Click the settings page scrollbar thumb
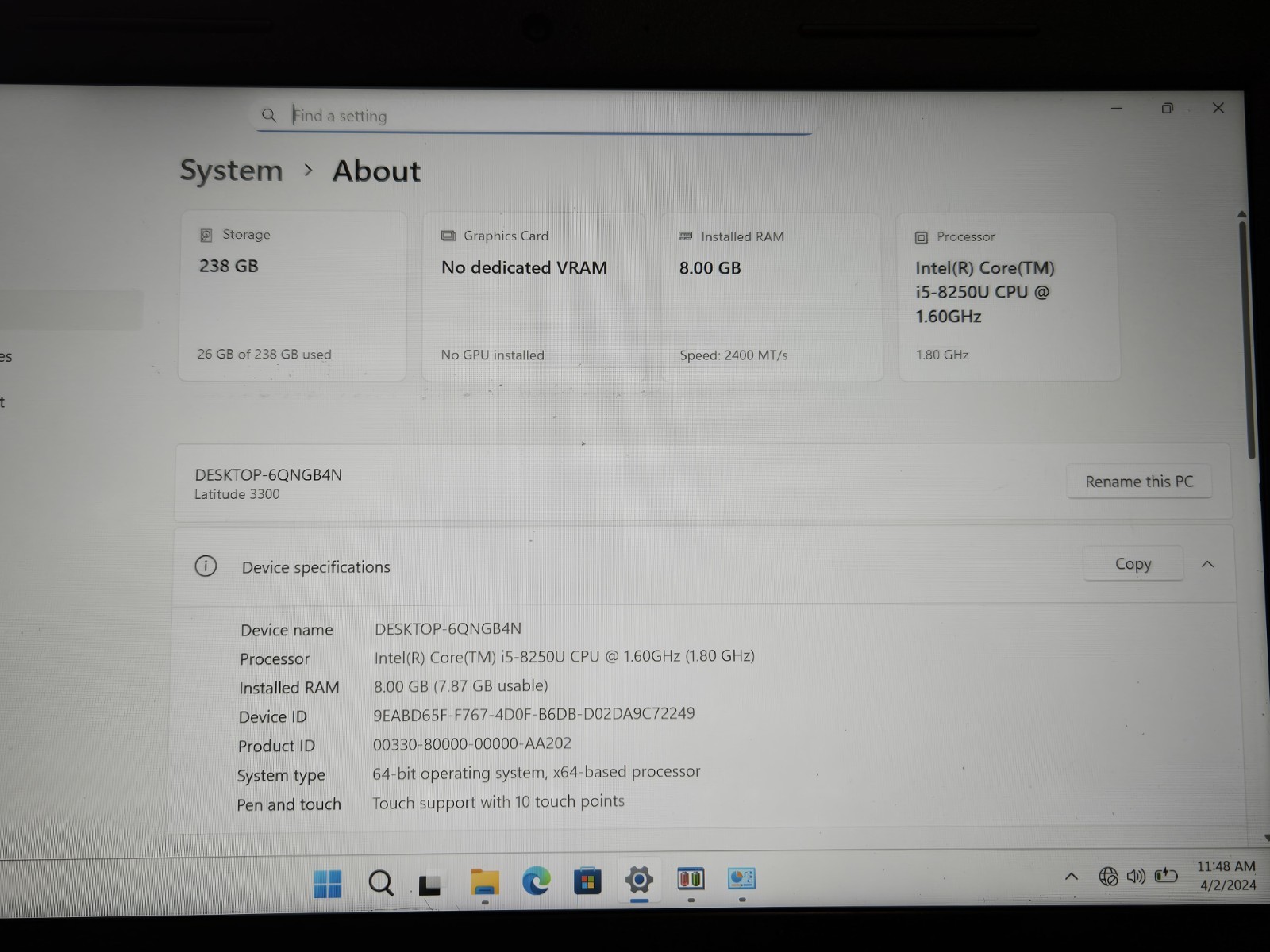 coord(1247,340)
